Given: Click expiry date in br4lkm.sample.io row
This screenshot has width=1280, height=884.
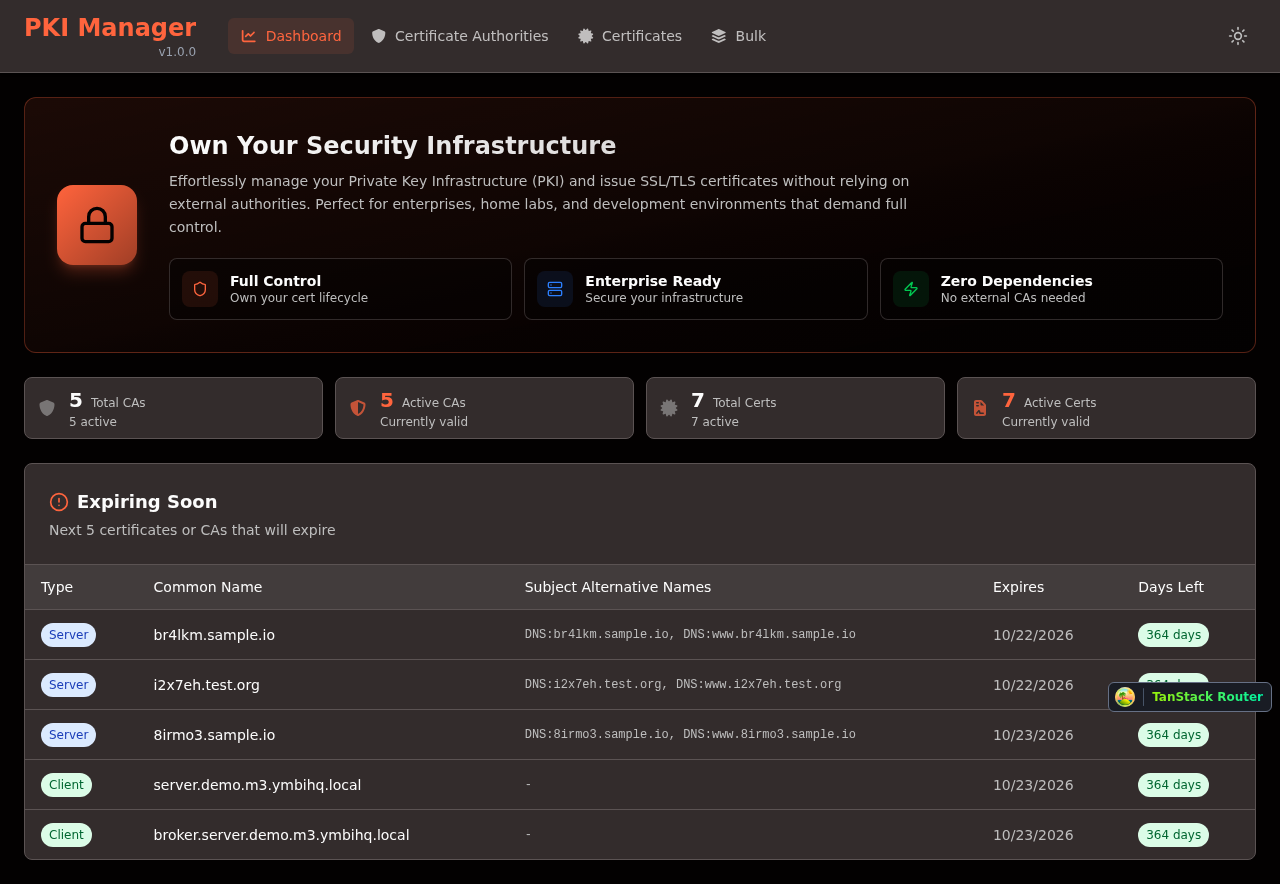Looking at the screenshot, I should coord(1033,635).
